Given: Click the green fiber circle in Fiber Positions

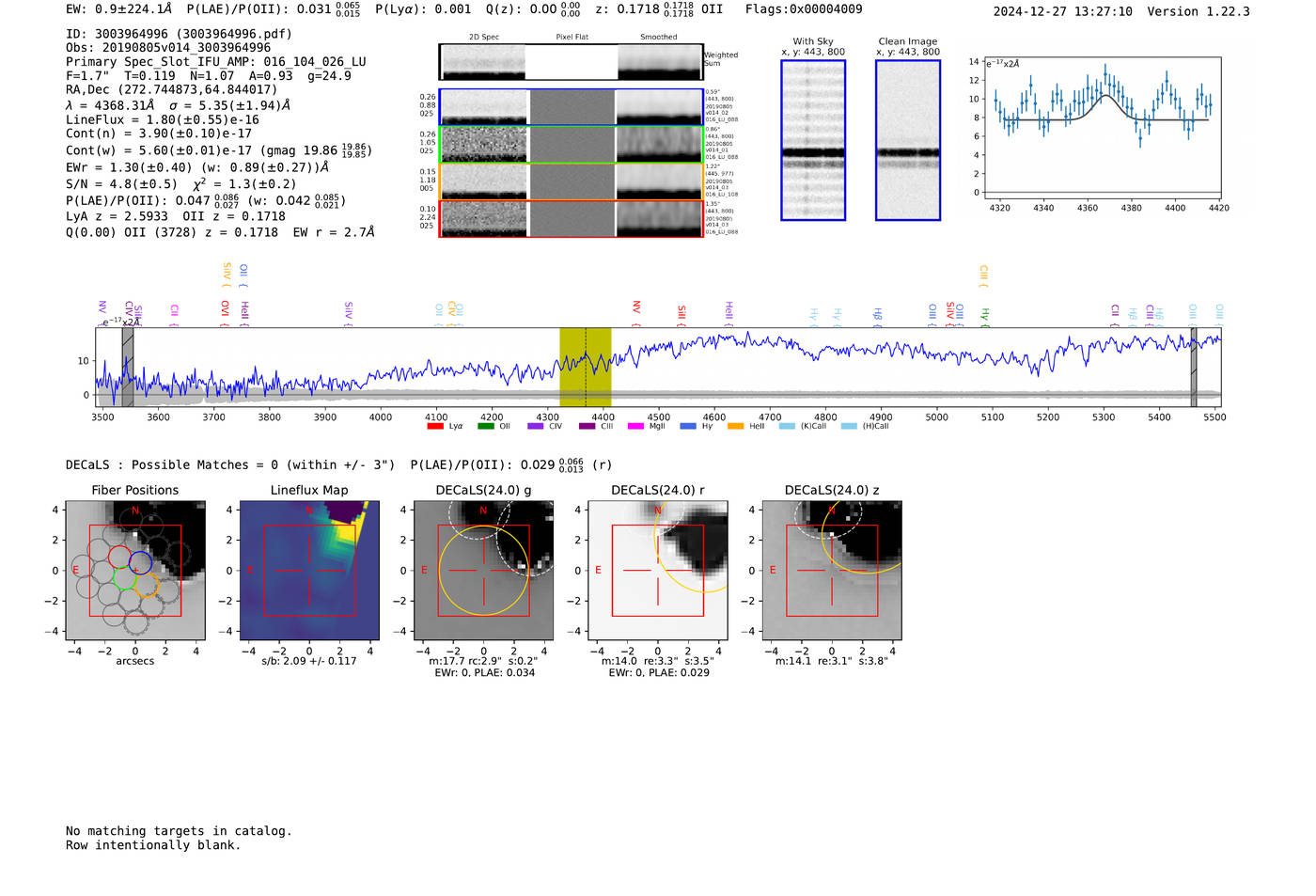Looking at the screenshot, I should pos(125,577).
